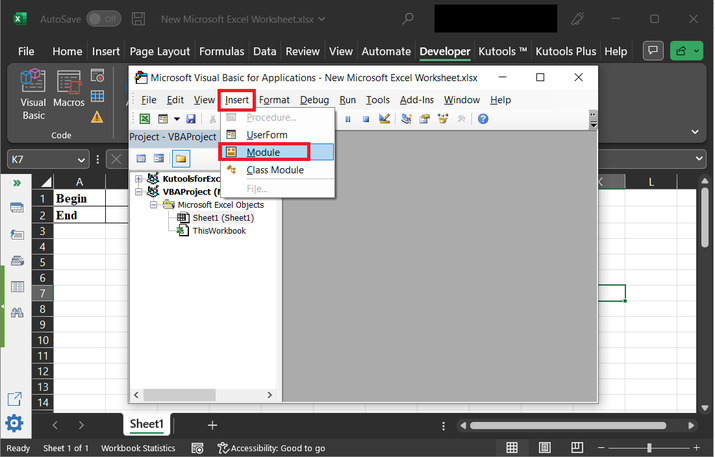This screenshot has width=715, height=457.
Task: Open Visual Basic editor from ribbon
Action: tap(33, 95)
